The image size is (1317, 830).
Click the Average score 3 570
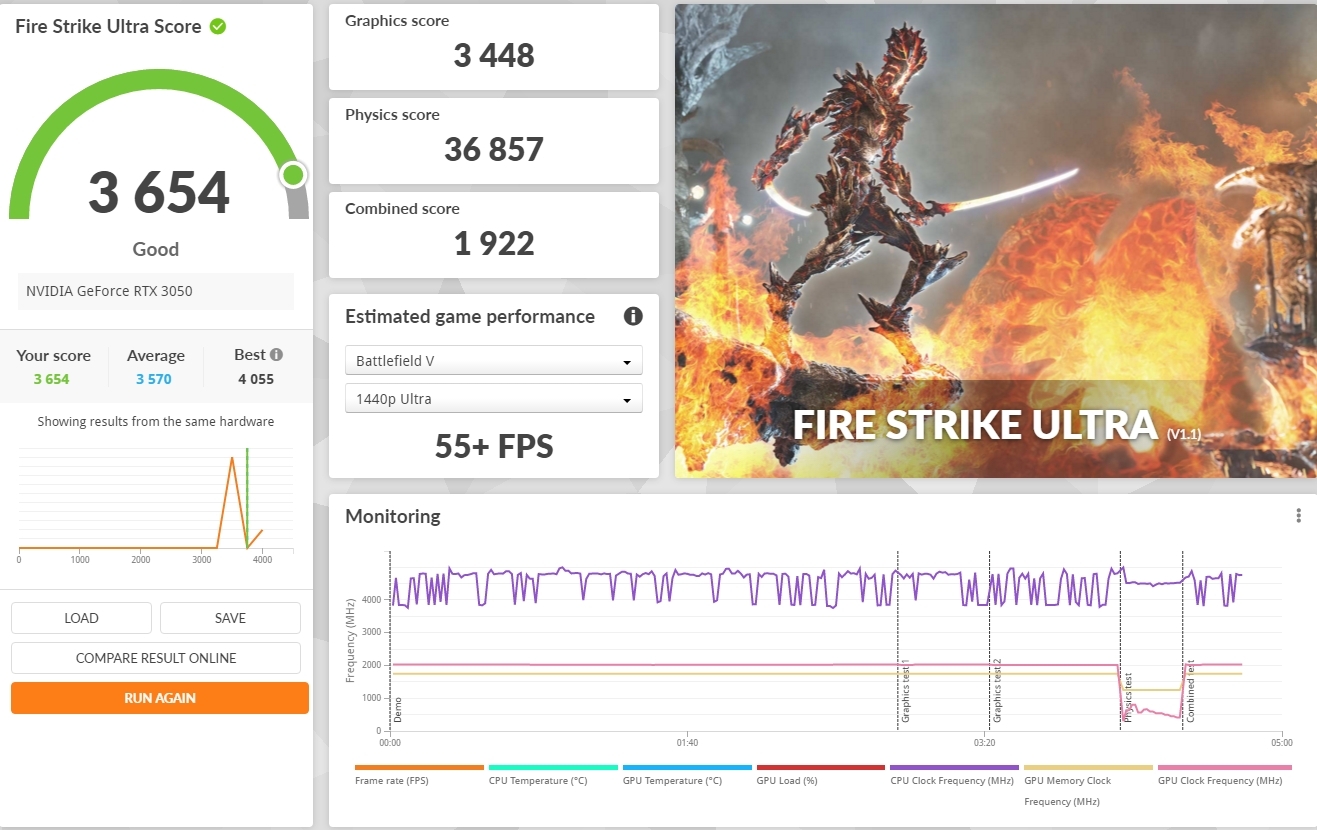tap(154, 379)
